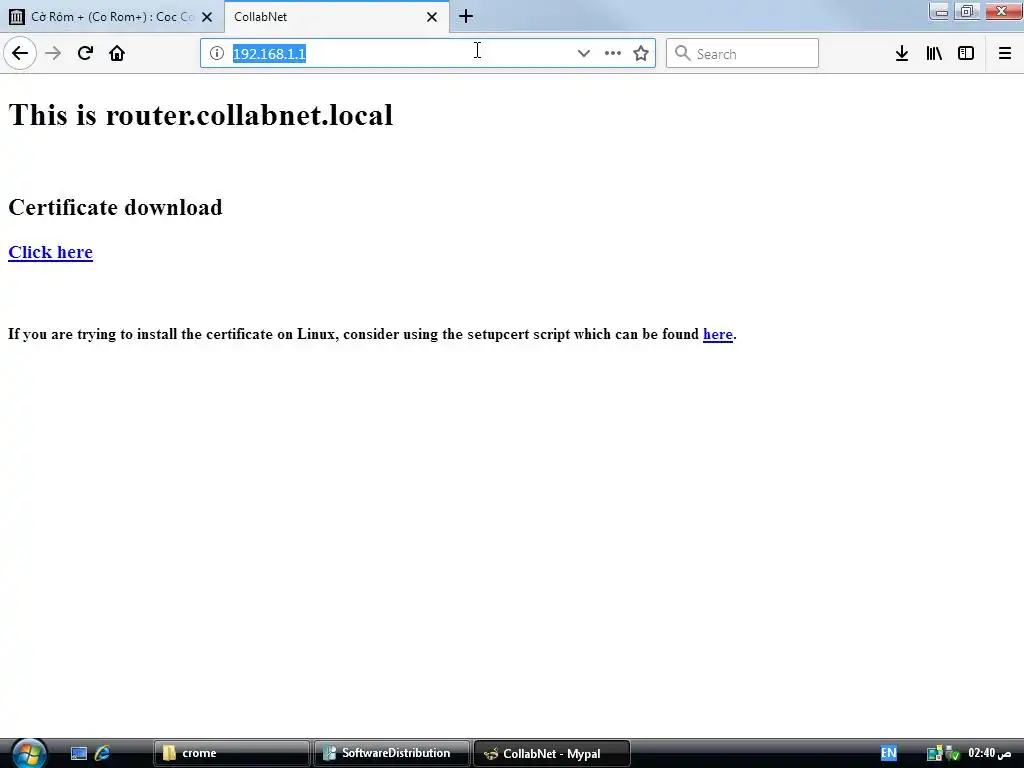
Task: Open the downloads panel
Action: (902, 54)
